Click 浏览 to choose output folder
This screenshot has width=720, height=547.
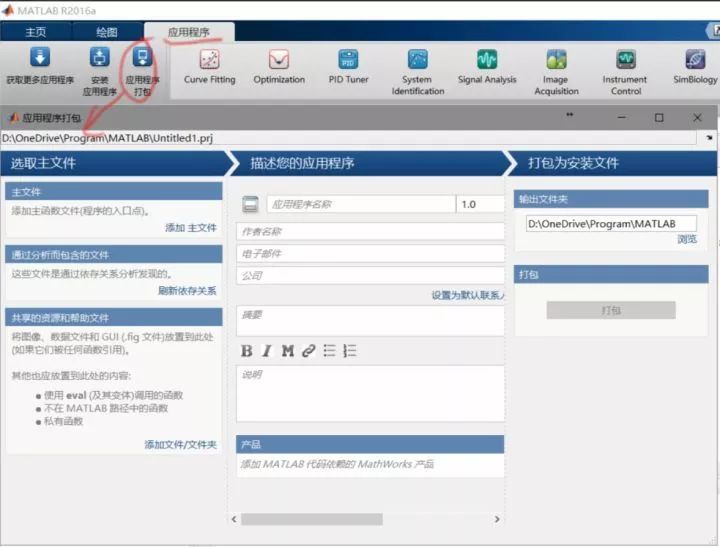pyautogui.click(x=687, y=239)
